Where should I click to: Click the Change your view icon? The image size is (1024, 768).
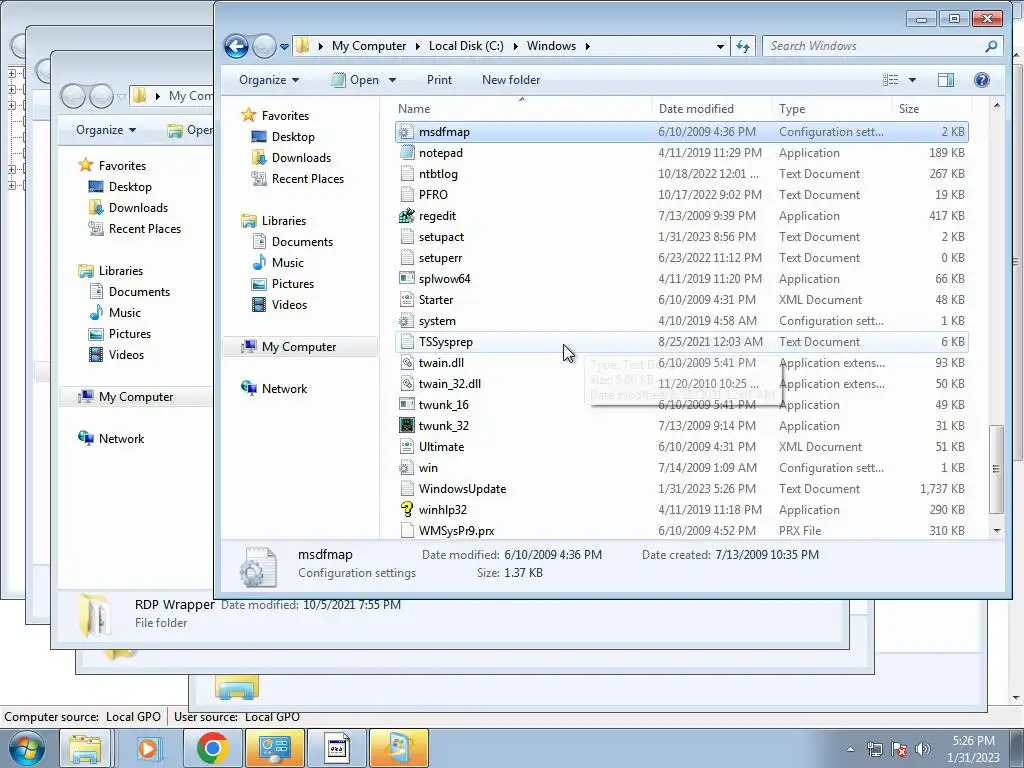[x=891, y=80]
